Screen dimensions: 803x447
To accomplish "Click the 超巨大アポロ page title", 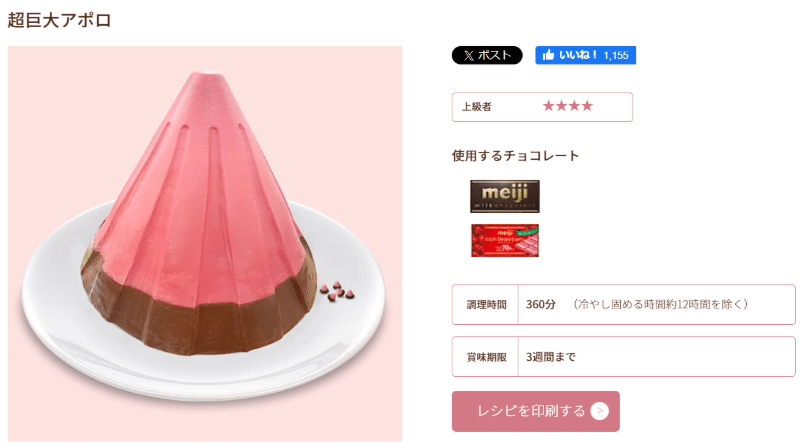I will [59, 20].
